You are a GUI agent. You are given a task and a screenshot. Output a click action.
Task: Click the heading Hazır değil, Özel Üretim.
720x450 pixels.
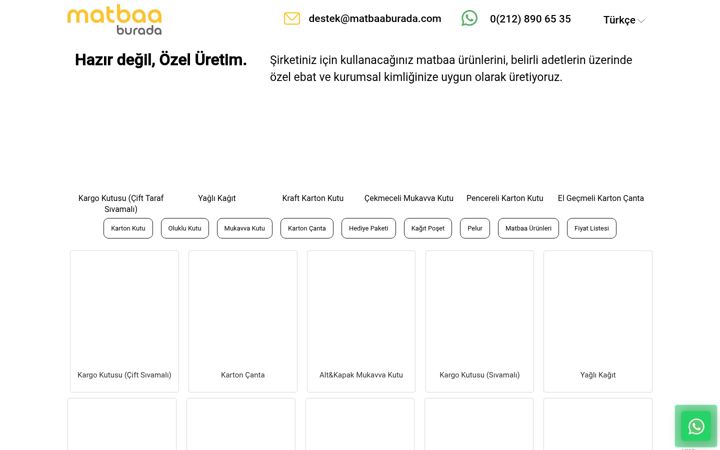click(x=161, y=60)
